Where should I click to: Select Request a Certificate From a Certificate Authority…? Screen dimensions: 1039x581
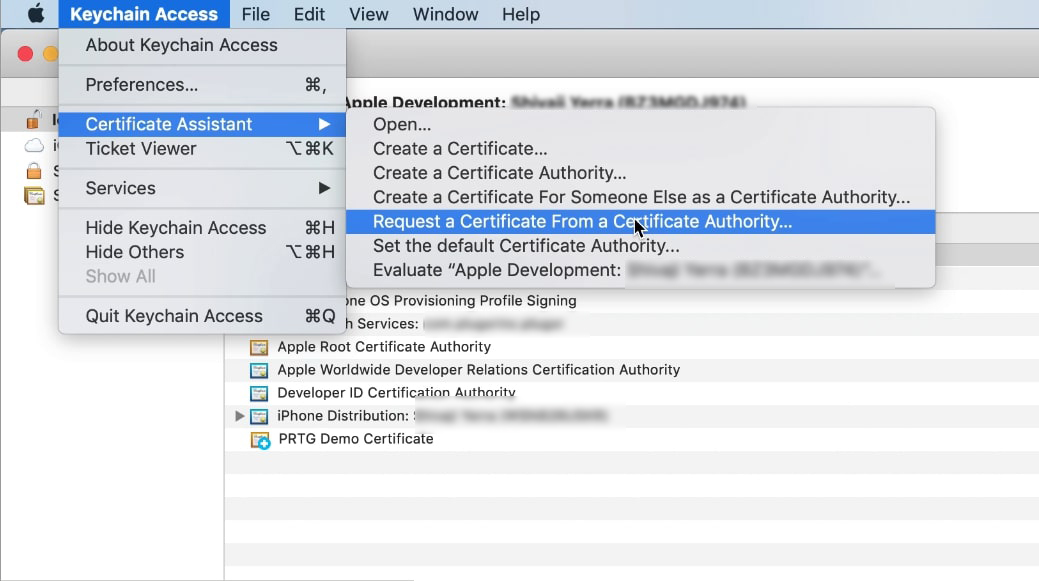click(x=640, y=222)
